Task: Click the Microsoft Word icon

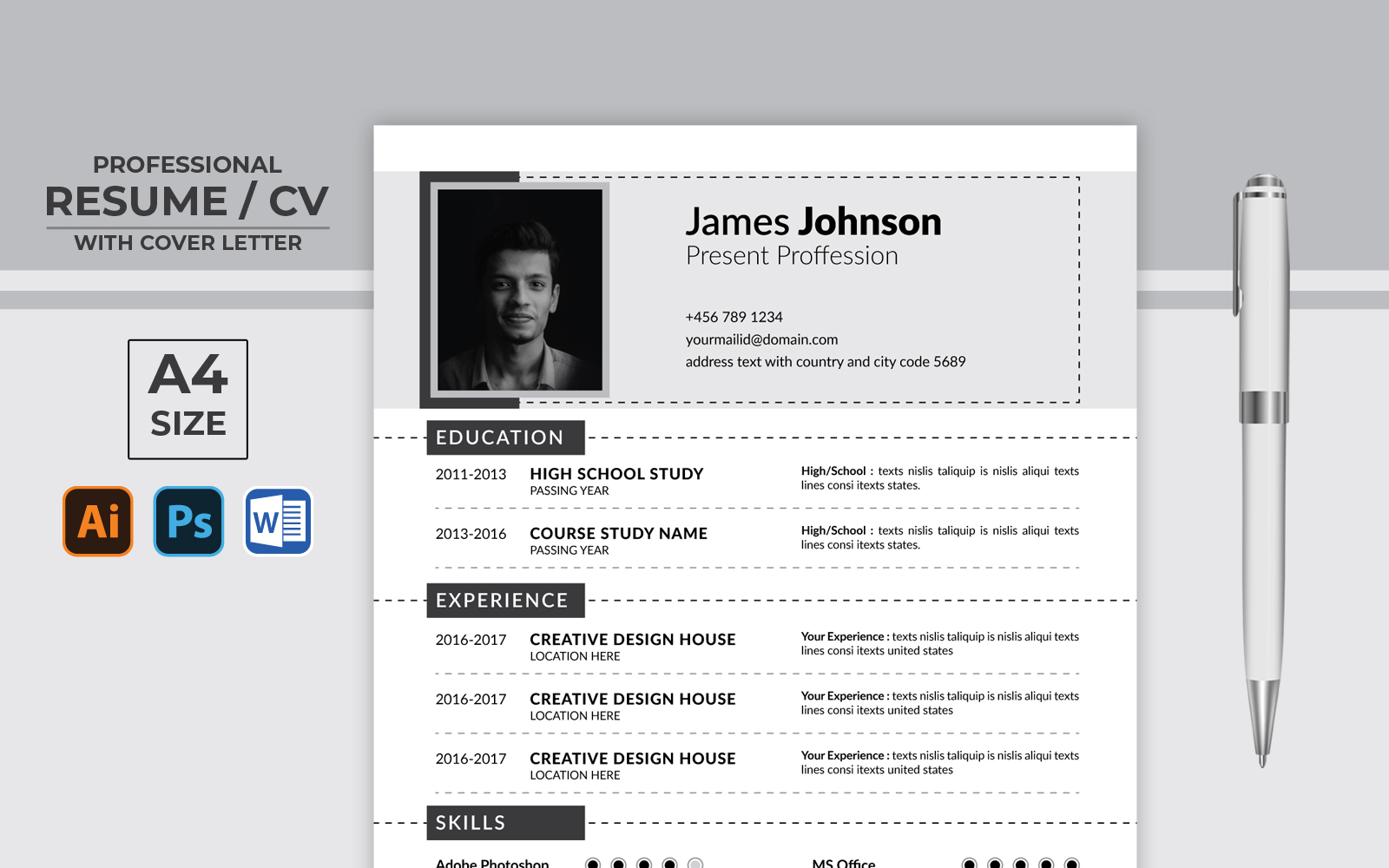Action: click(279, 521)
